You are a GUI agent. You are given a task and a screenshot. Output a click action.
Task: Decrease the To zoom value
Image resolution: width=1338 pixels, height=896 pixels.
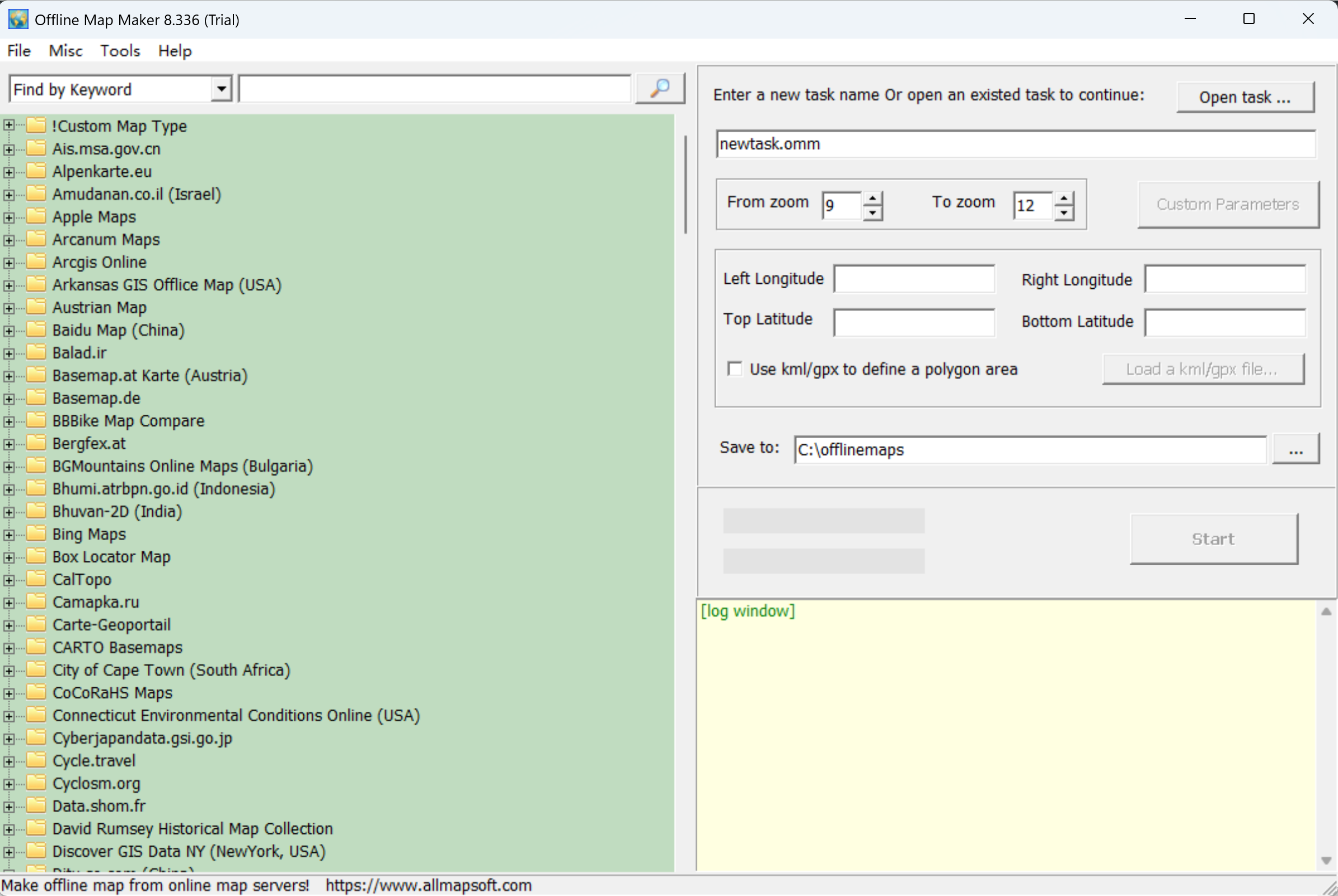(1064, 213)
